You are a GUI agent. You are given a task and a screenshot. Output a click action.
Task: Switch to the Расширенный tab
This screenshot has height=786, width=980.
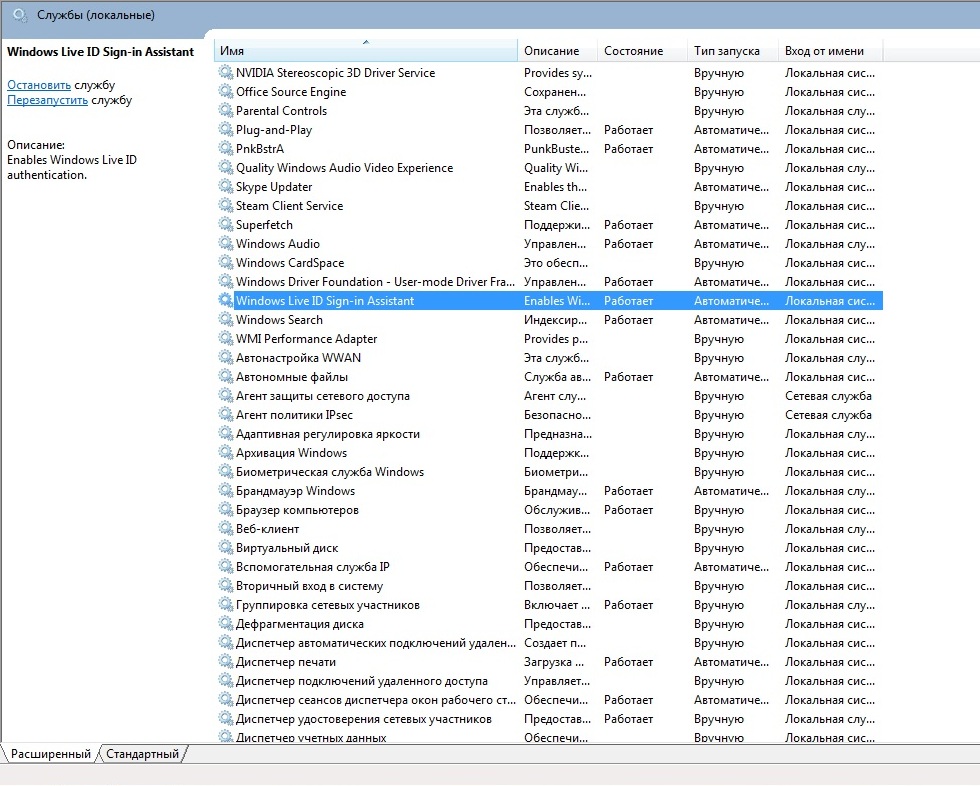[x=49, y=754]
